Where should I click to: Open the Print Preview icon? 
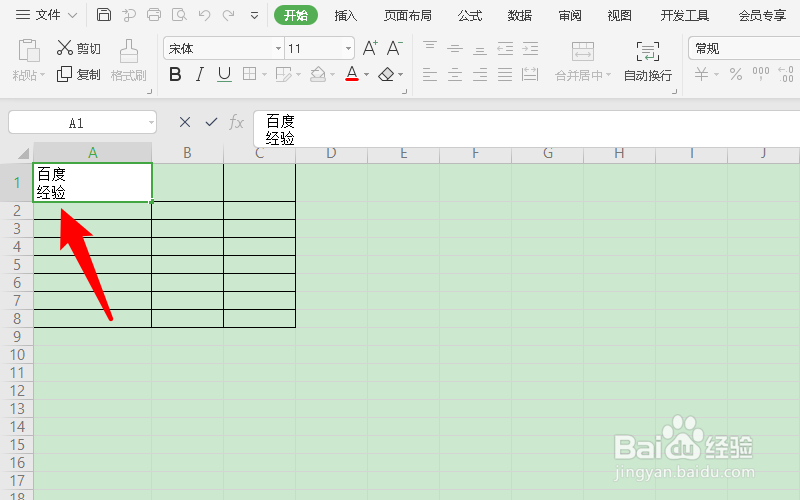point(179,15)
